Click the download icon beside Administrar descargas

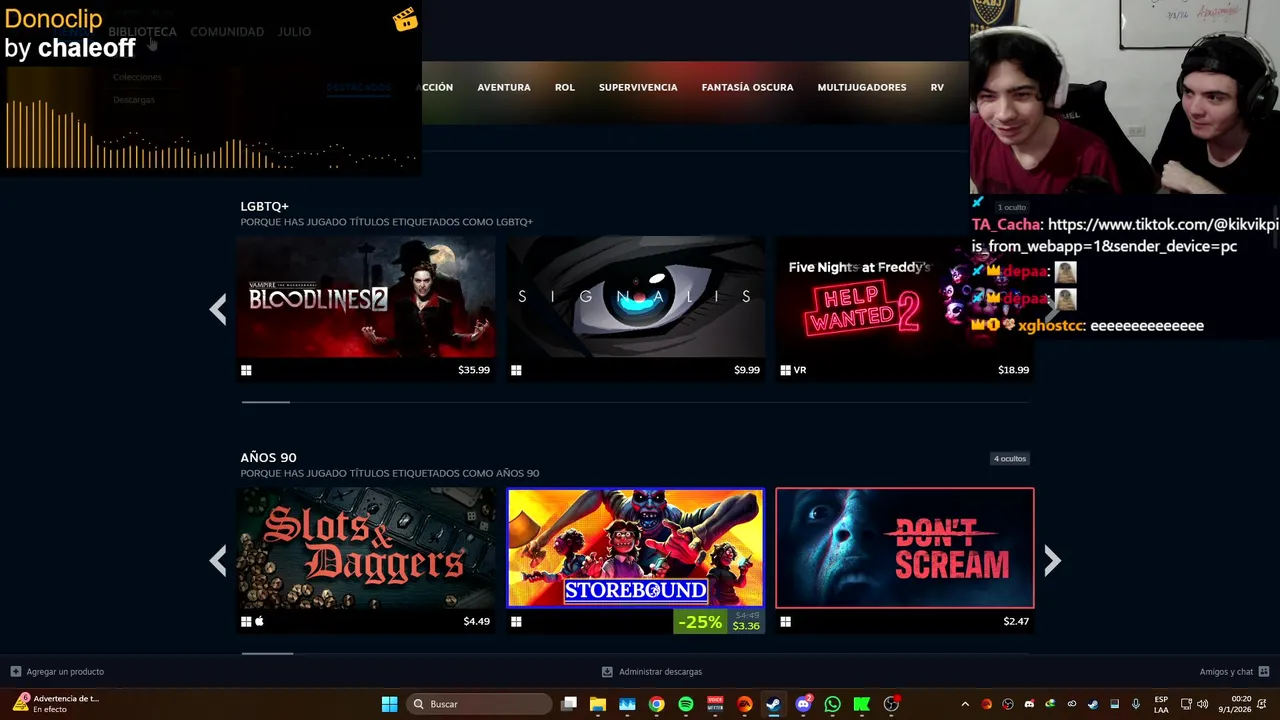click(x=607, y=672)
